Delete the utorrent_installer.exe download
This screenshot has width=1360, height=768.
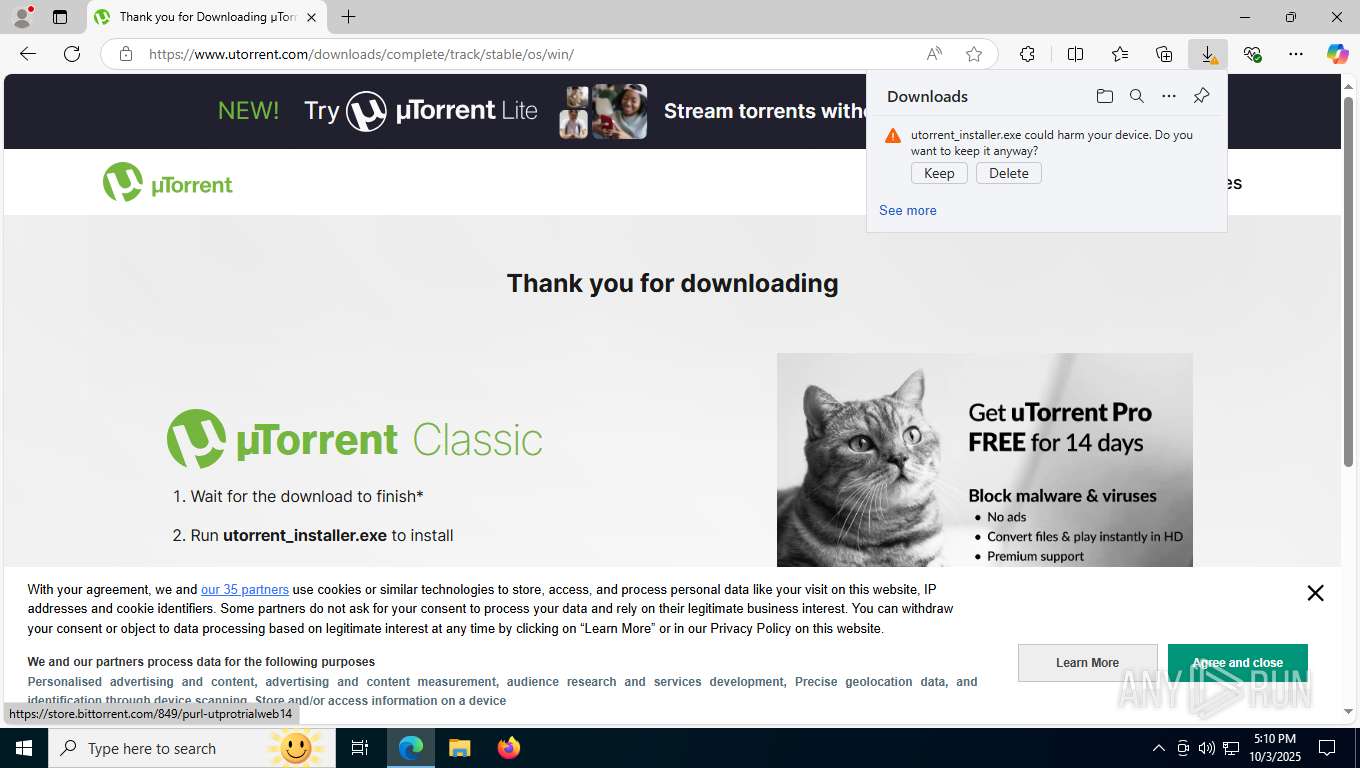coord(1009,173)
